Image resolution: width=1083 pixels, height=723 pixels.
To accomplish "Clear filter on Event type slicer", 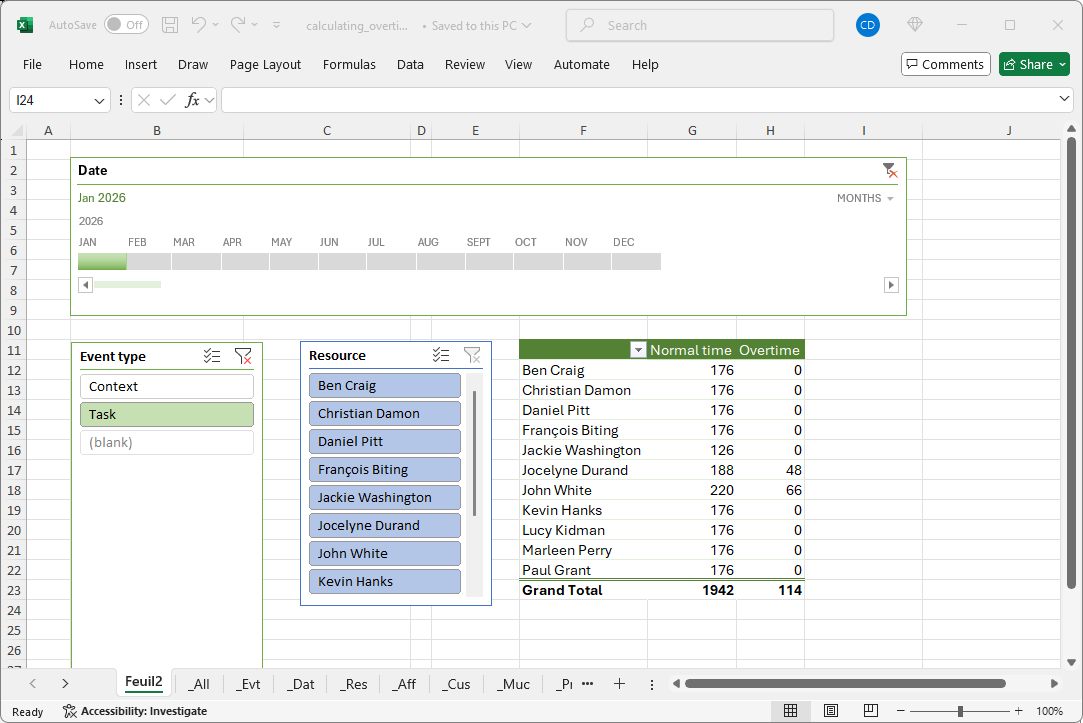I will pos(243,356).
